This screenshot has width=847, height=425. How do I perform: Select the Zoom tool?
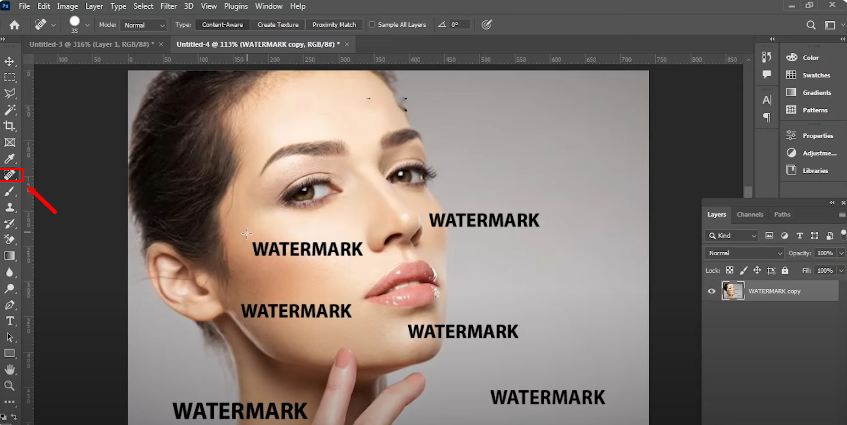[10, 386]
